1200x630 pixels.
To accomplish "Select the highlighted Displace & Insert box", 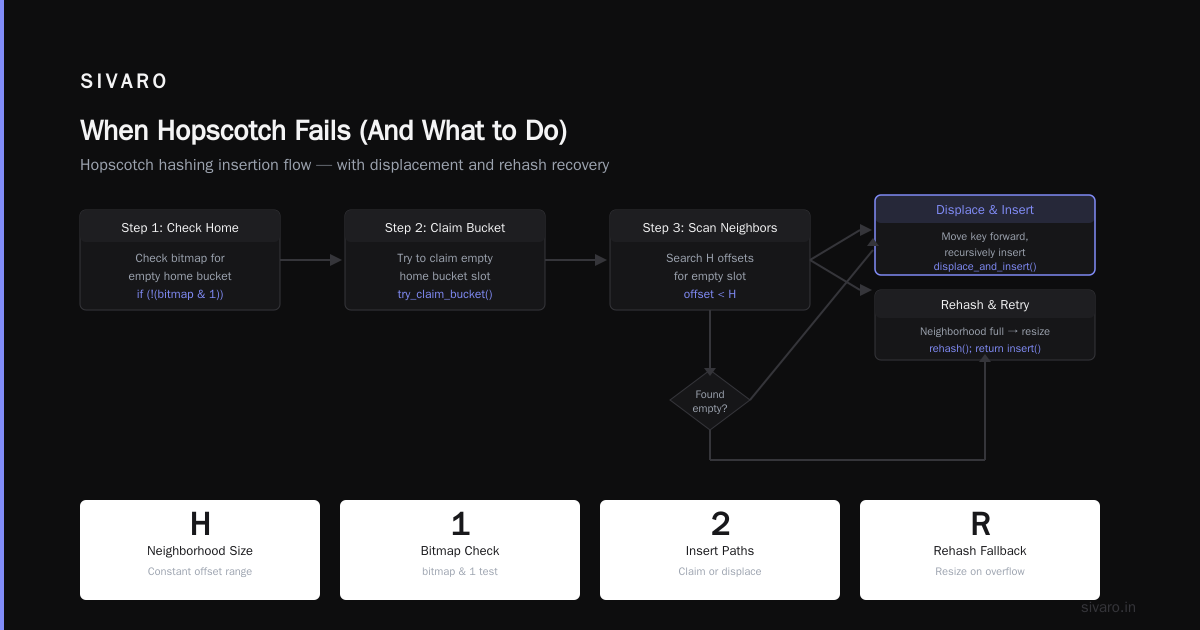I will (x=985, y=235).
